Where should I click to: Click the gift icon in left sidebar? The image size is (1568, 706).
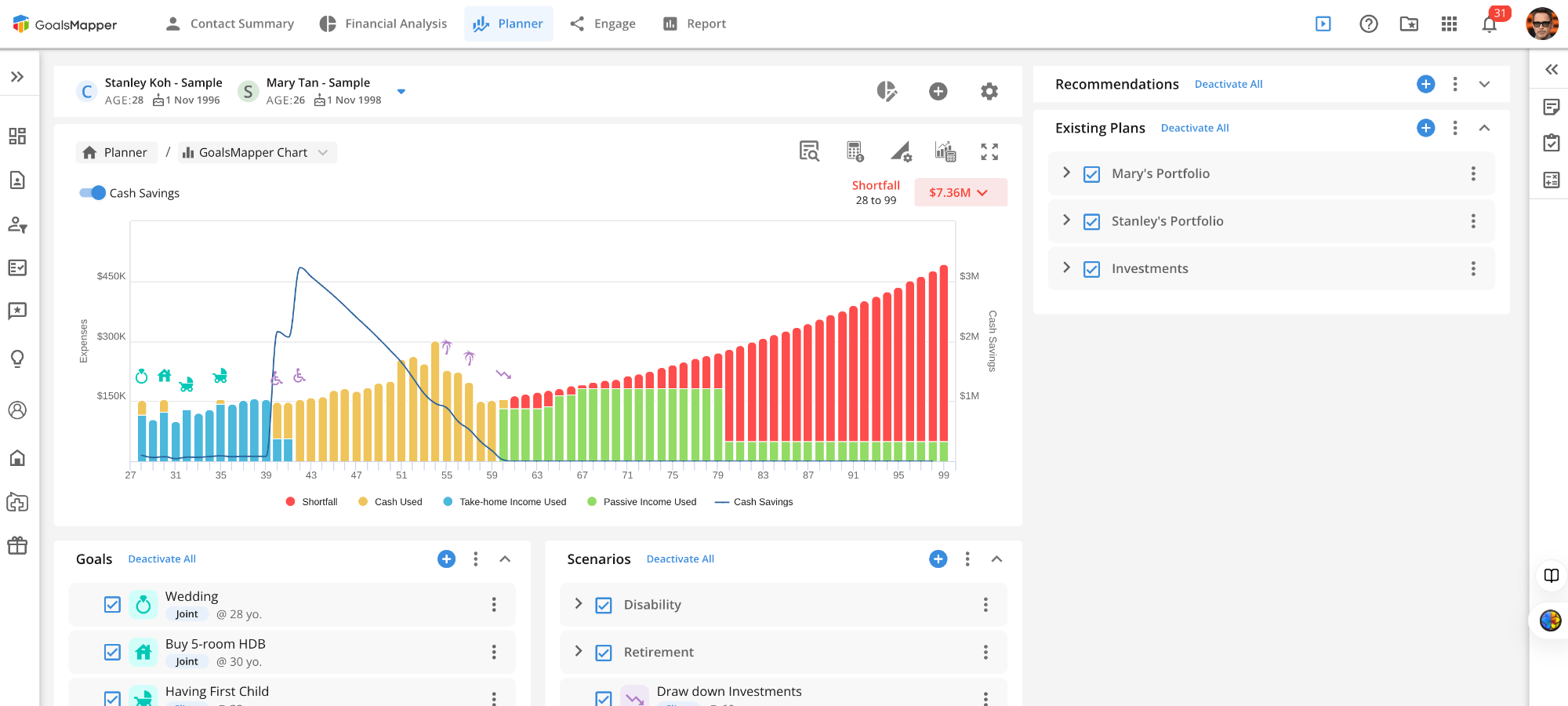tap(17, 545)
